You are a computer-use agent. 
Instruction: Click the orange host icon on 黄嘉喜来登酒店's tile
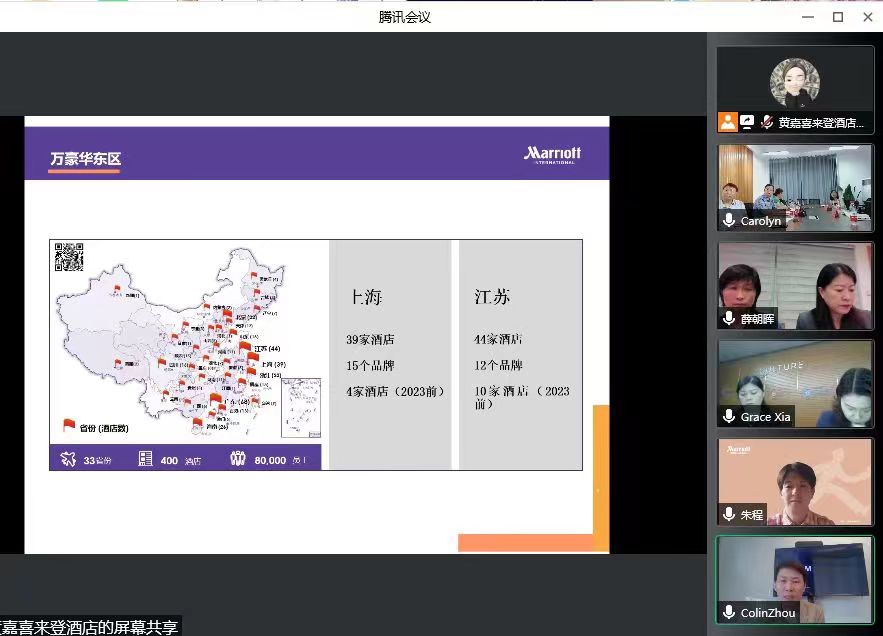728,122
